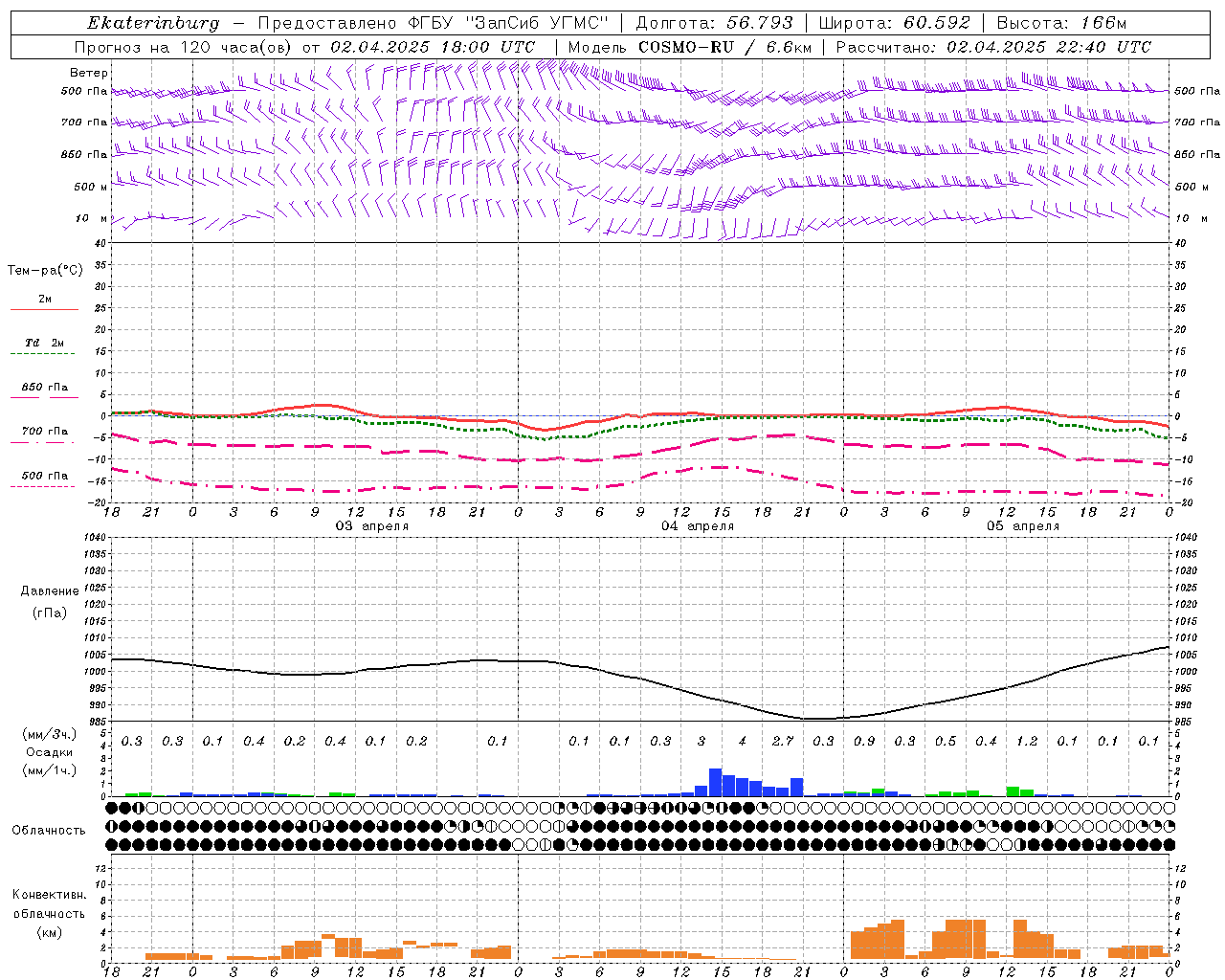1225x980 pixels.
Task: Click the 2.7 precipitation value
Action: [783, 742]
